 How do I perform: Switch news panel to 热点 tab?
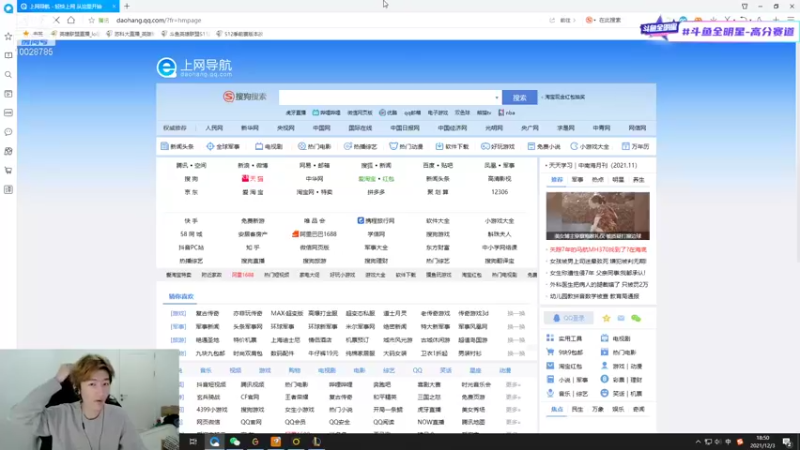pyautogui.click(x=597, y=180)
